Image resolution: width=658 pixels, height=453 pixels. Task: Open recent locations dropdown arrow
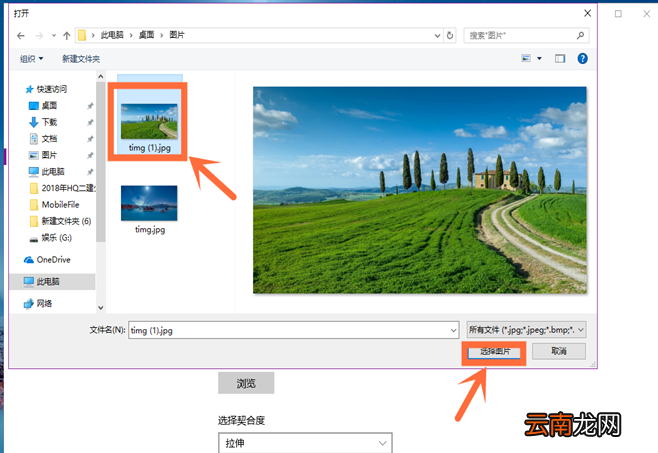54,36
